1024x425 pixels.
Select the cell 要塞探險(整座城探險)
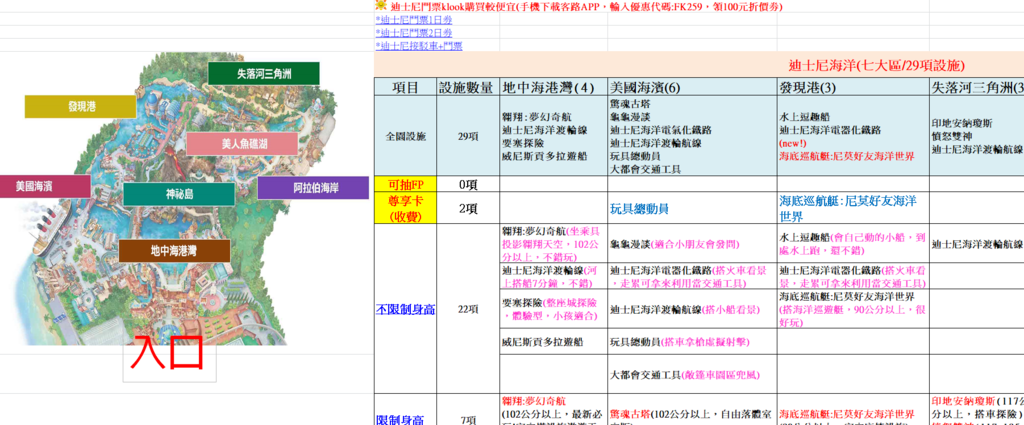[x=553, y=309]
